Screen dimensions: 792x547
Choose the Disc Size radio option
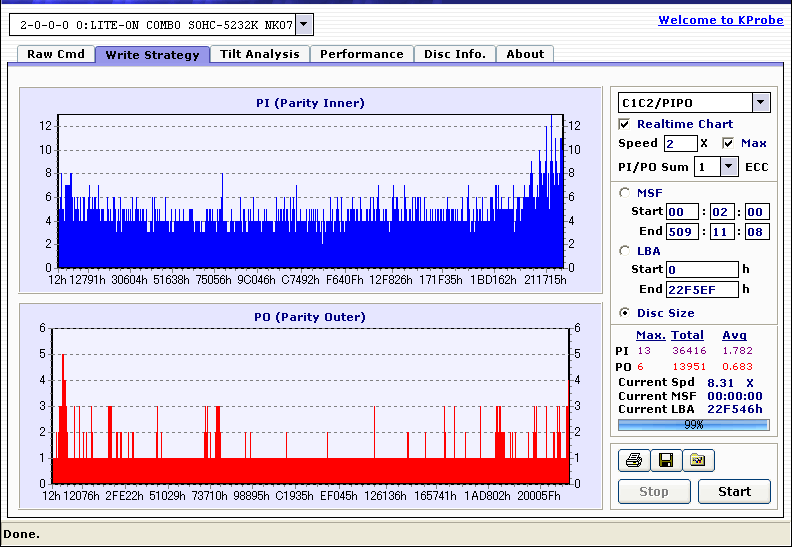[x=625, y=313]
